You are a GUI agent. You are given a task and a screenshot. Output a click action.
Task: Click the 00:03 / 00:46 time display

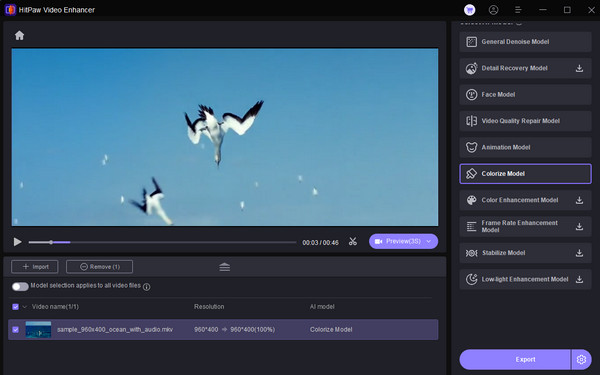point(320,243)
